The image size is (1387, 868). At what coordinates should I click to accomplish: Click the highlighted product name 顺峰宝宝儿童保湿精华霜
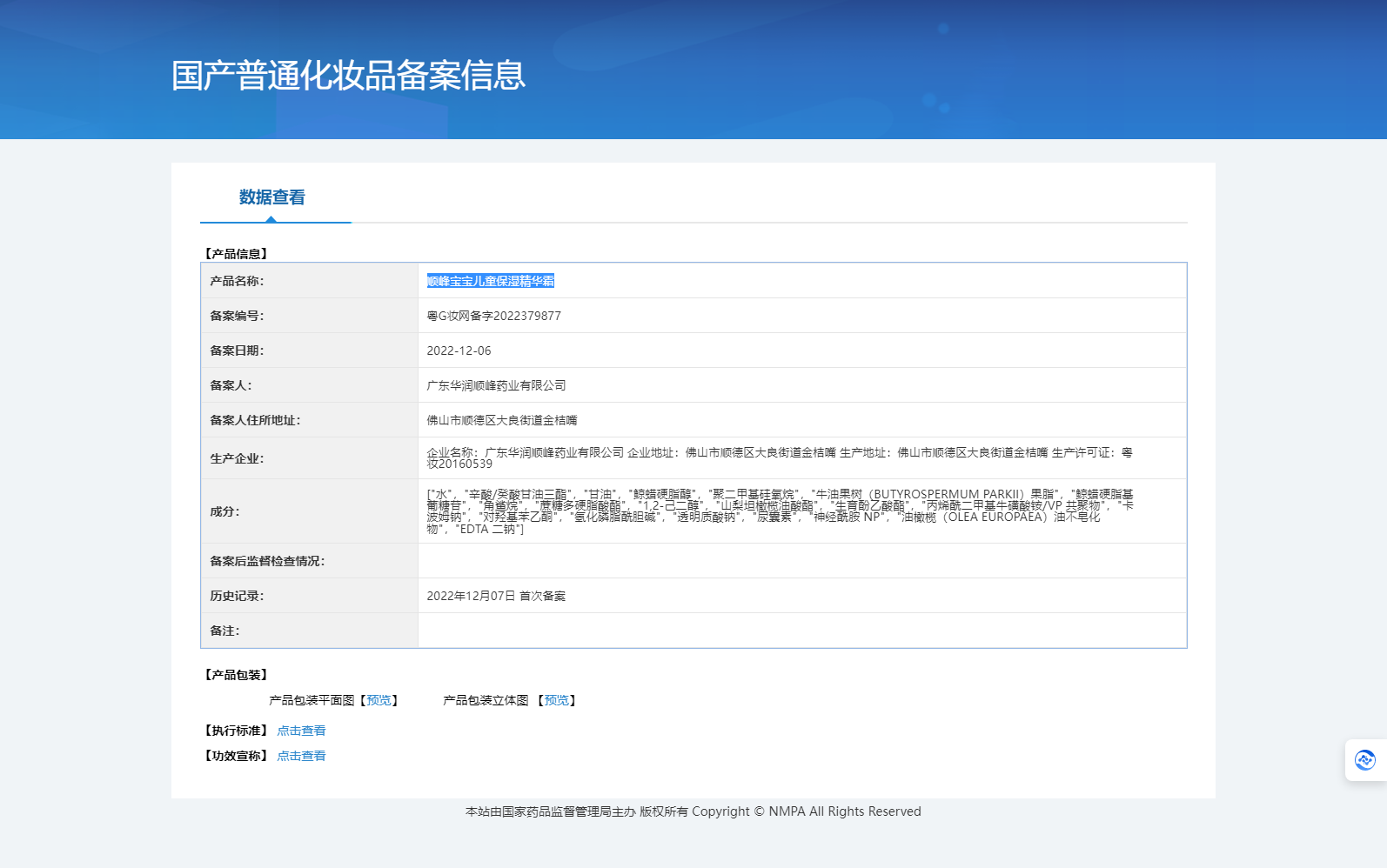tap(490, 281)
